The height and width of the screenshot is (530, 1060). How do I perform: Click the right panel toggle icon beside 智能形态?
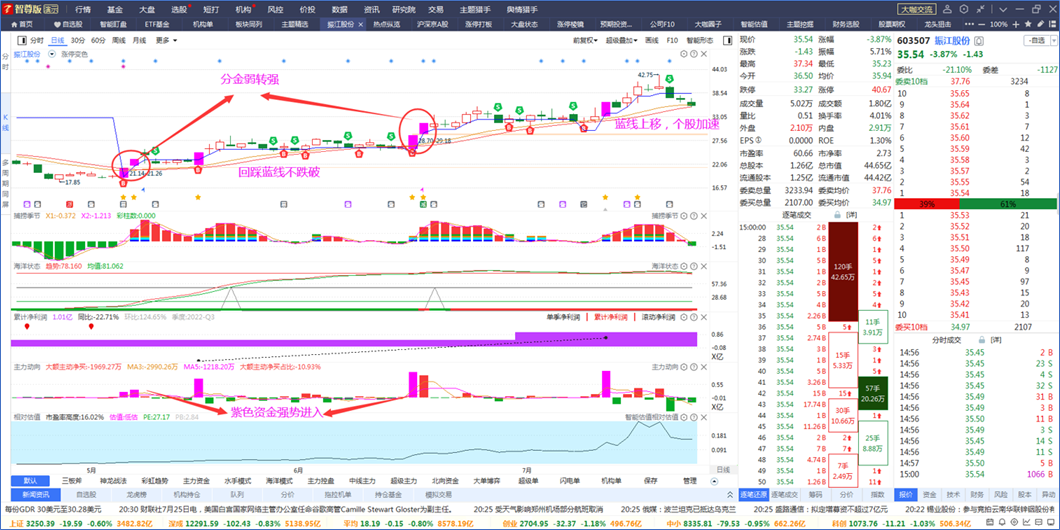(727, 41)
